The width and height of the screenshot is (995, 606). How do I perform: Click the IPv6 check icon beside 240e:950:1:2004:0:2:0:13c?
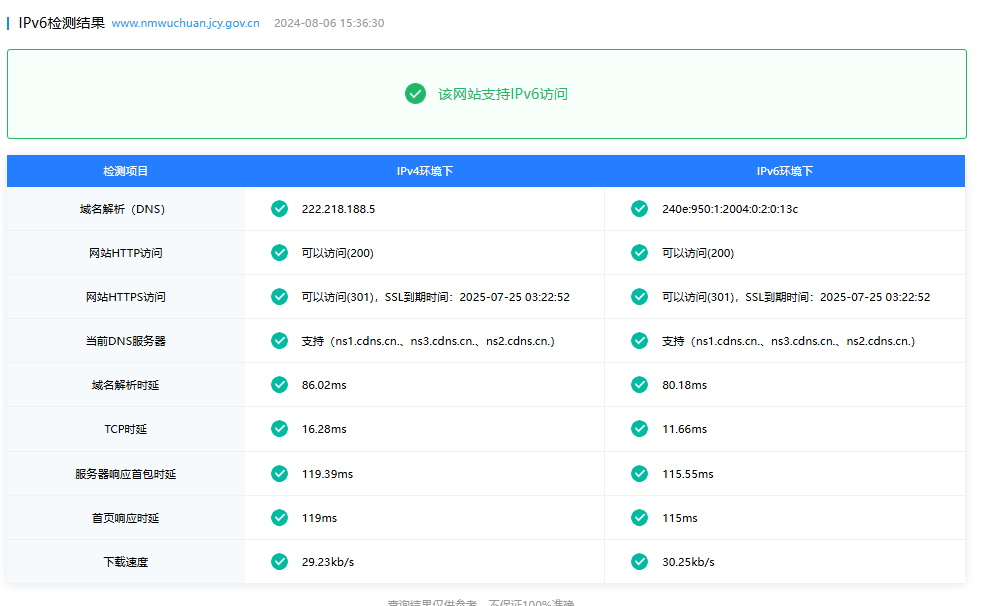coord(639,209)
